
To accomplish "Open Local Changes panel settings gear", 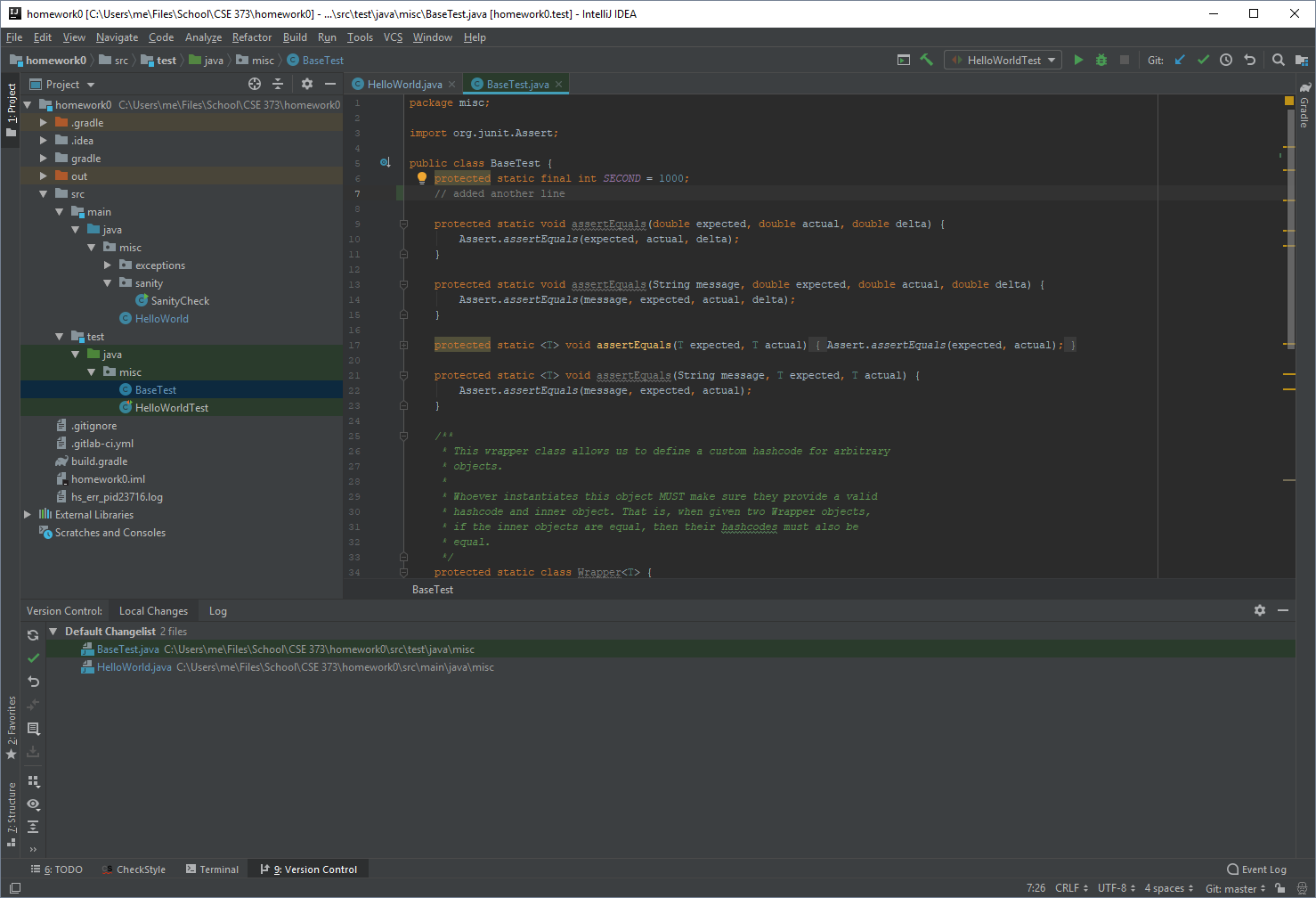I will (1260, 610).
